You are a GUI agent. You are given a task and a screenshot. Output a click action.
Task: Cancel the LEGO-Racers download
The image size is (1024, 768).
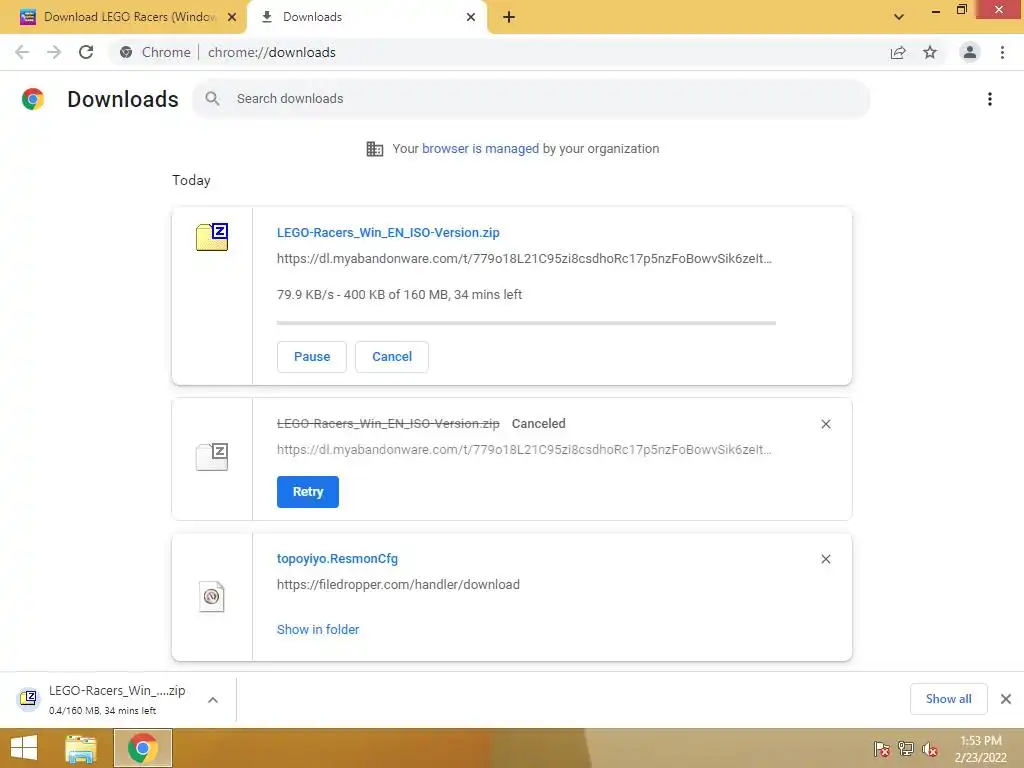[x=392, y=357]
